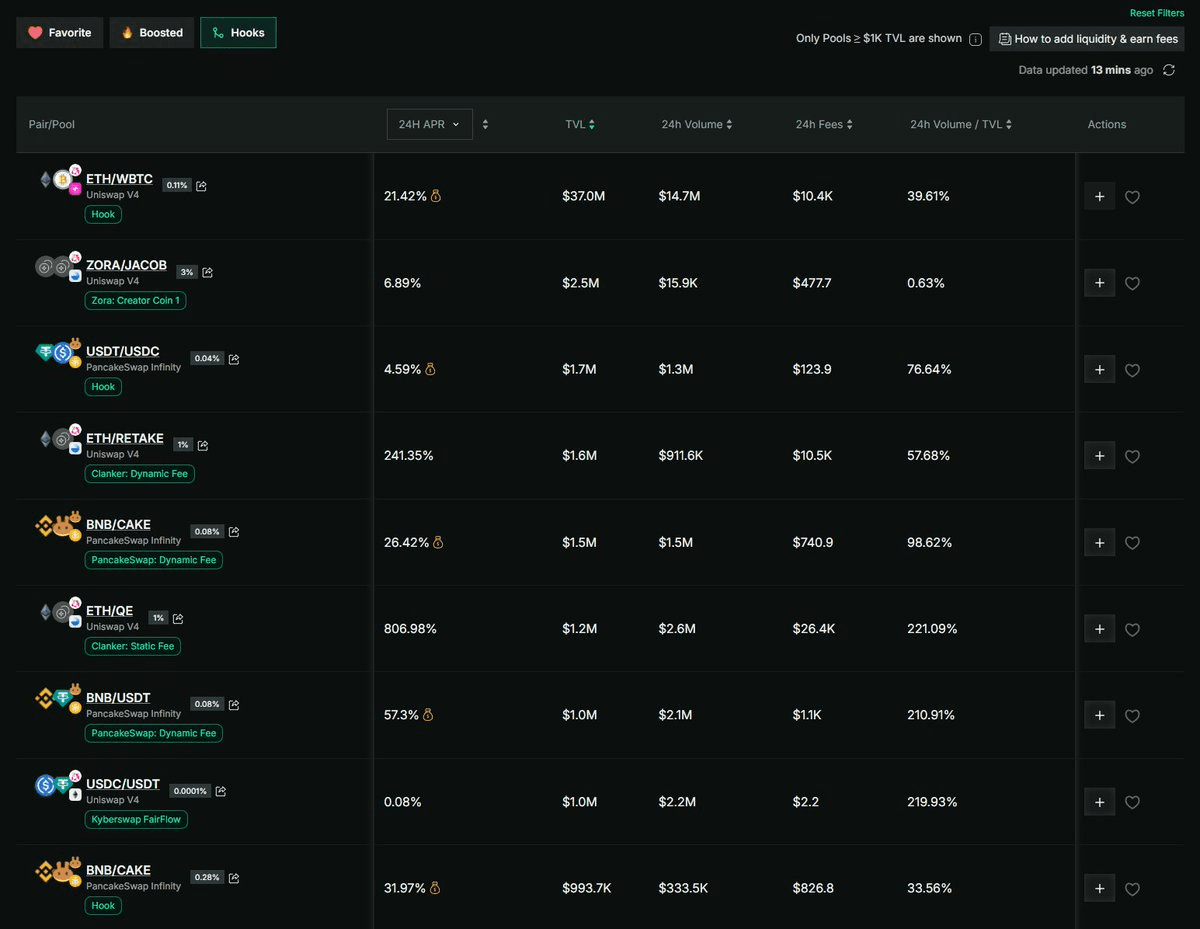Screen dimensions: 1200x929
Task: Open the ETH/WBTC pair link
Action: [x=119, y=179]
